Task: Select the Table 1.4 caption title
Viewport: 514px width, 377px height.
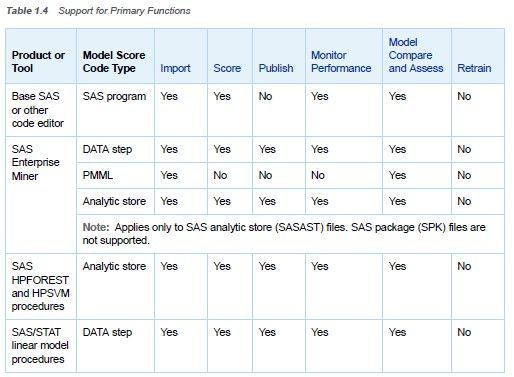Action: tap(98, 11)
